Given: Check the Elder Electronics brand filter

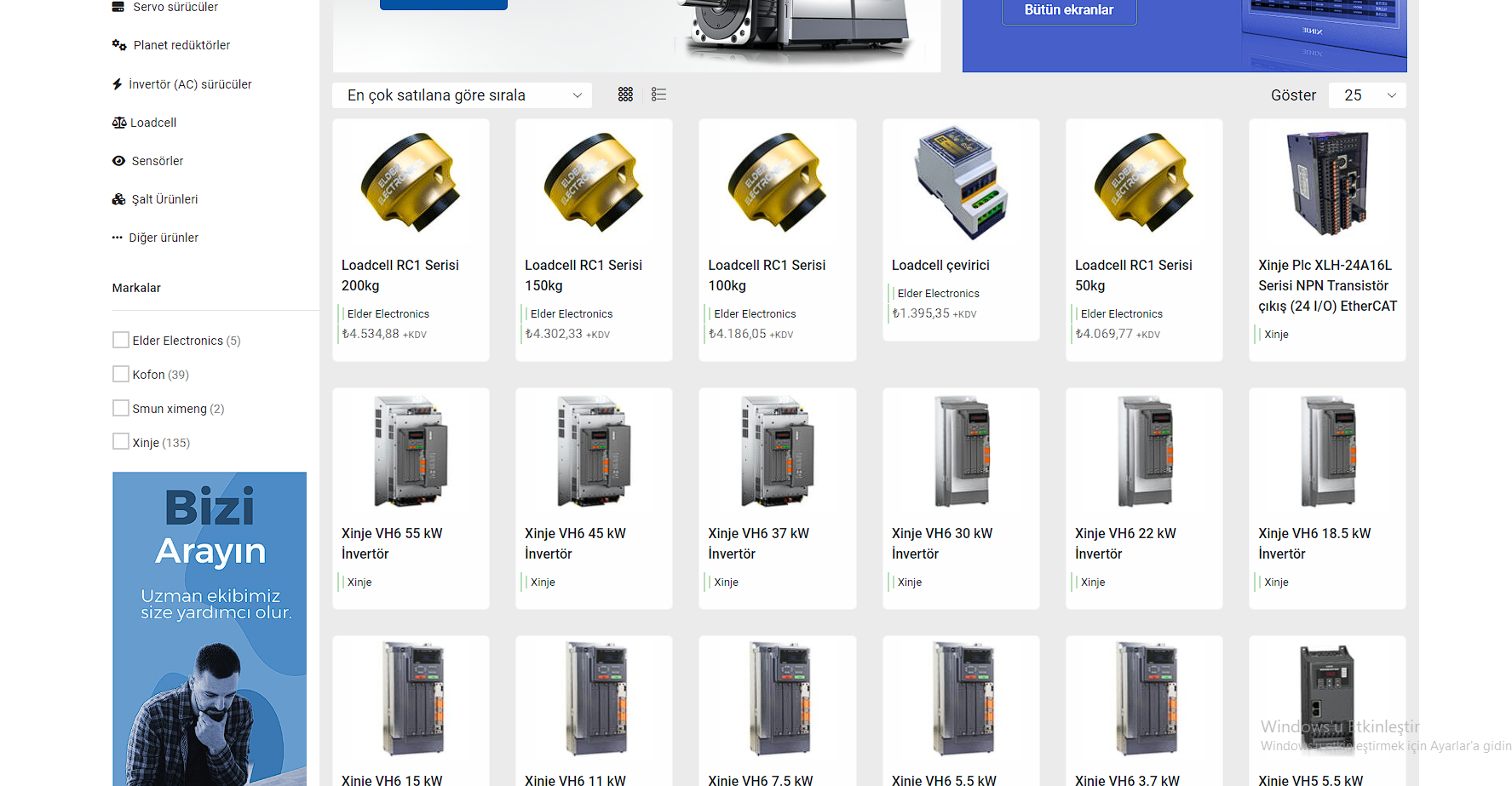Looking at the screenshot, I should click(121, 340).
